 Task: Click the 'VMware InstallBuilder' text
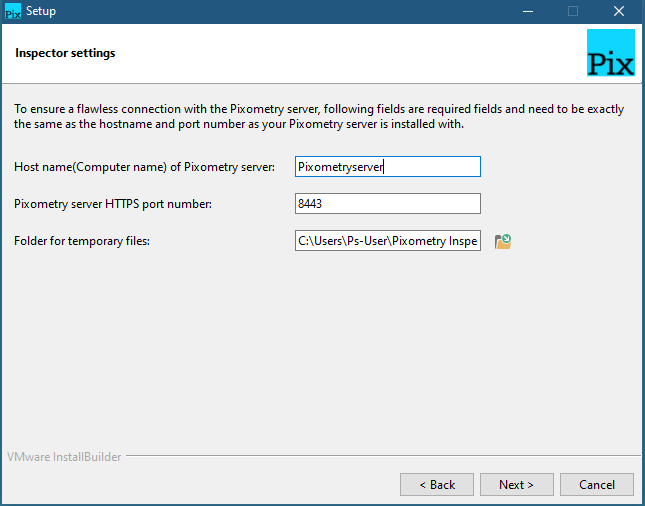[64, 457]
